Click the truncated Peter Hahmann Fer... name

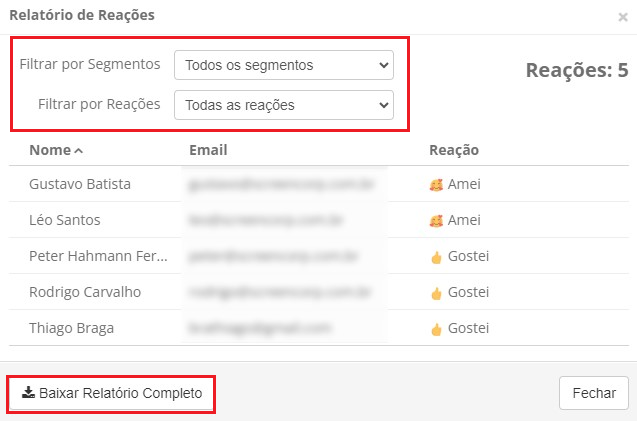tap(98, 256)
